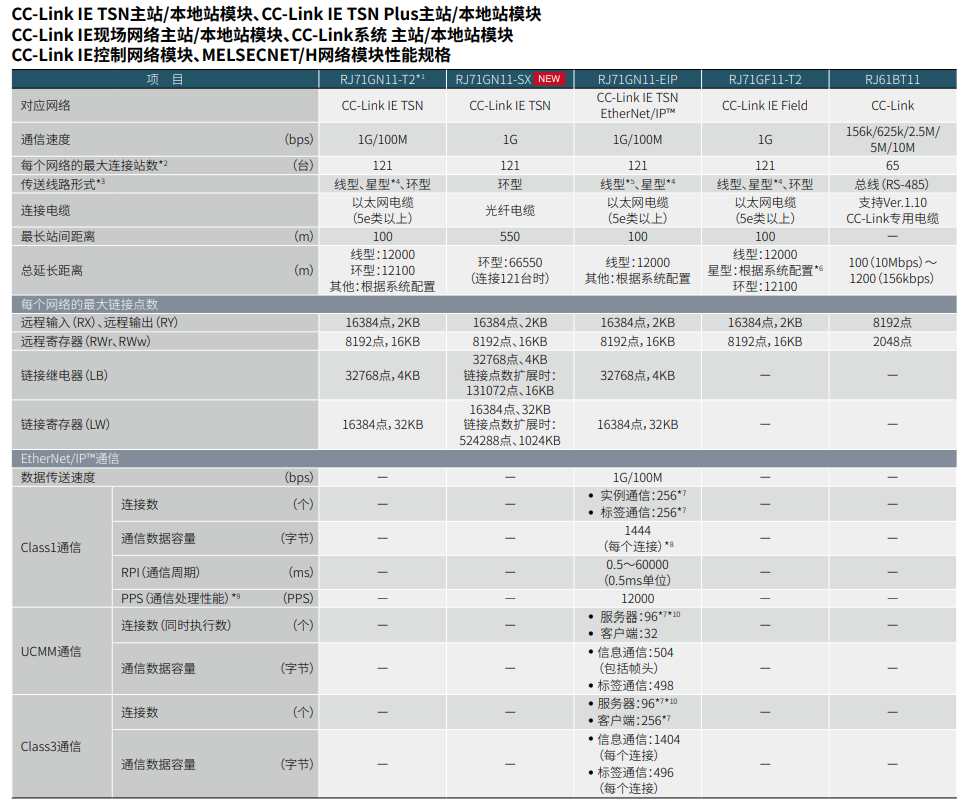Click the 65 max stations cell
Image resolution: width=971 pixels, height=804 pixels.
pos(892,165)
